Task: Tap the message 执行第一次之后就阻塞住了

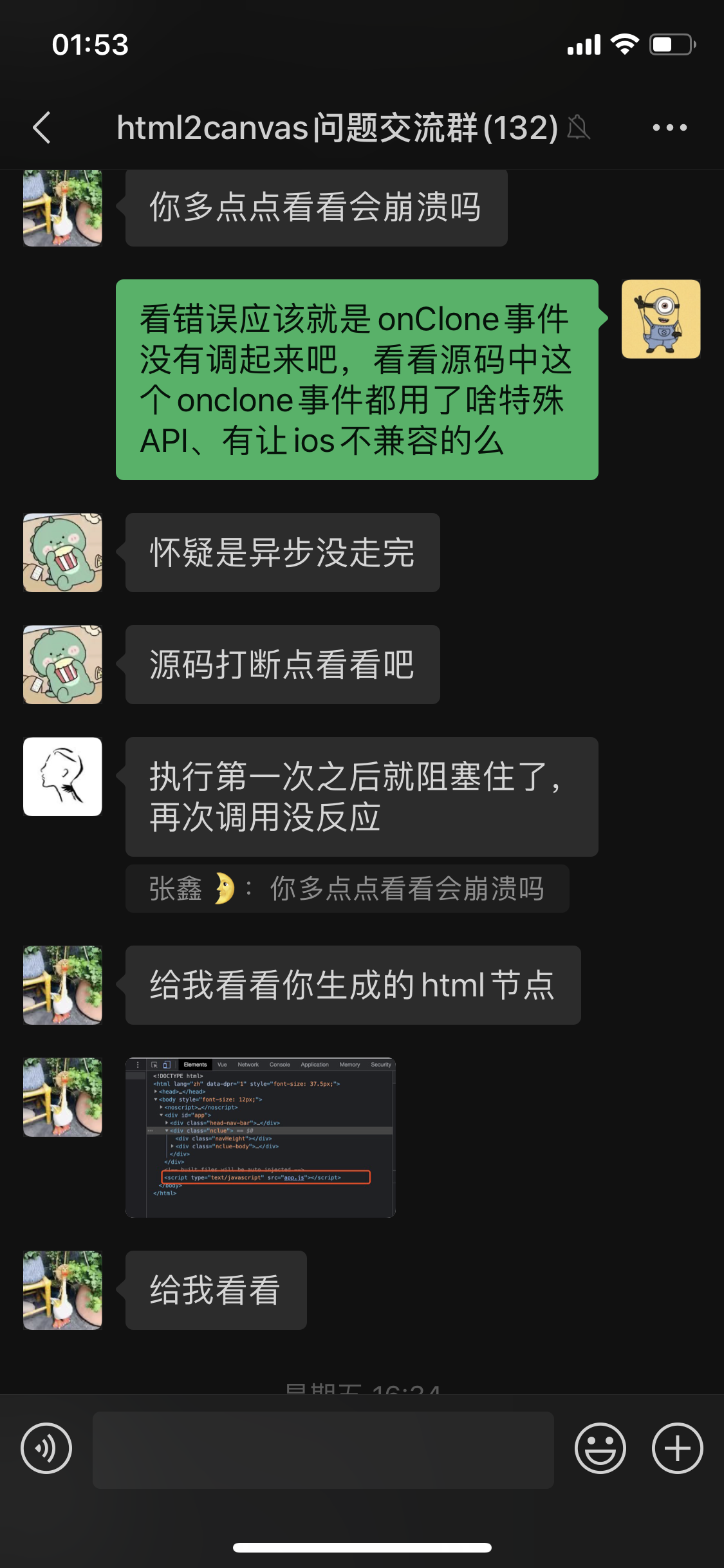Action: pos(362,797)
